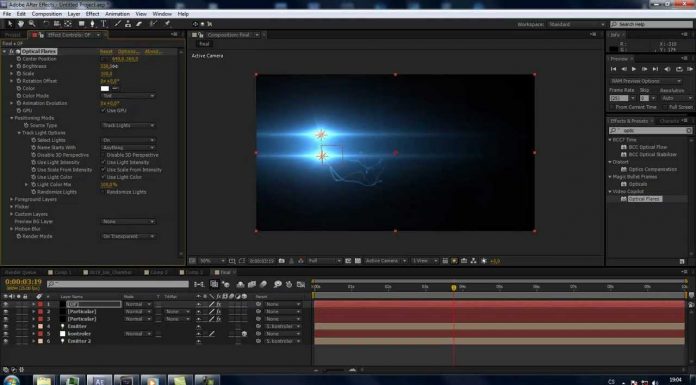Toggle the Scale stopwatch
The width and height of the screenshot is (696, 385).
point(19,74)
